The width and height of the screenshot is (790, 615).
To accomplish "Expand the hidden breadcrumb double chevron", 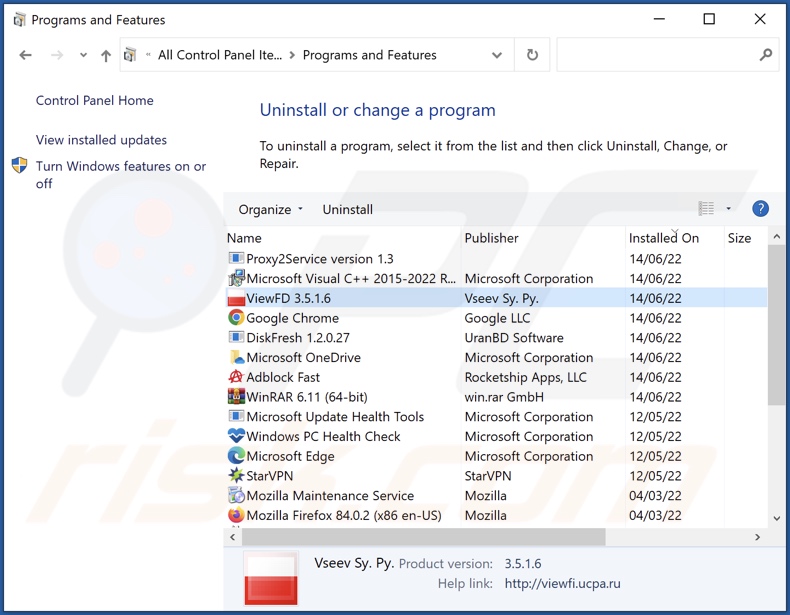I will (148, 54).
